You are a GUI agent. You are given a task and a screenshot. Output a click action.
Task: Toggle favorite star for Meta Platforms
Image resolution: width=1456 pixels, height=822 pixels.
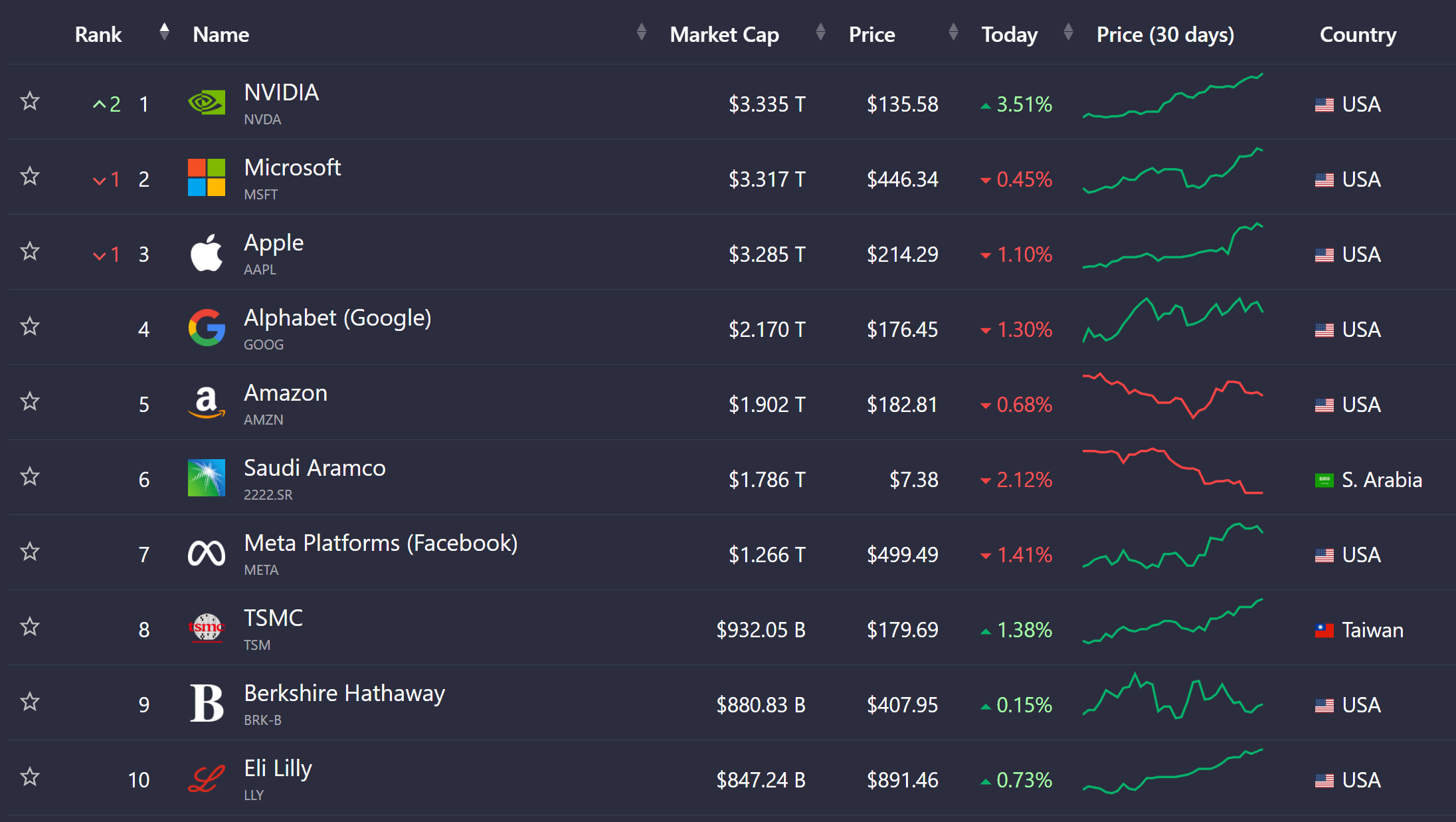click(x=30, y=552)
